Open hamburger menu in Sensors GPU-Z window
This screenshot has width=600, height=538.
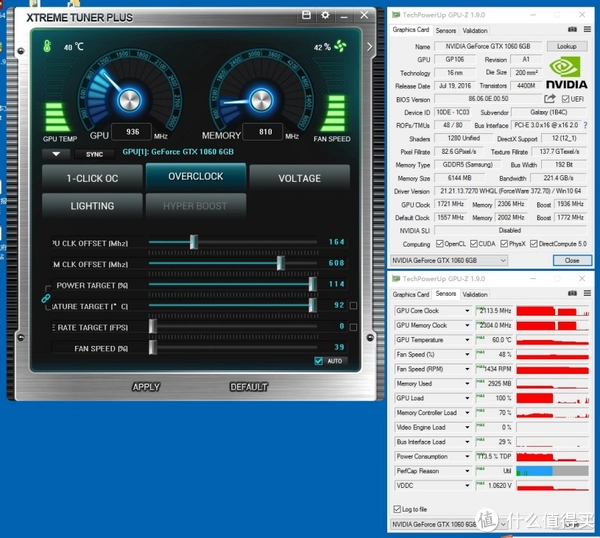[x=587, y=293]
